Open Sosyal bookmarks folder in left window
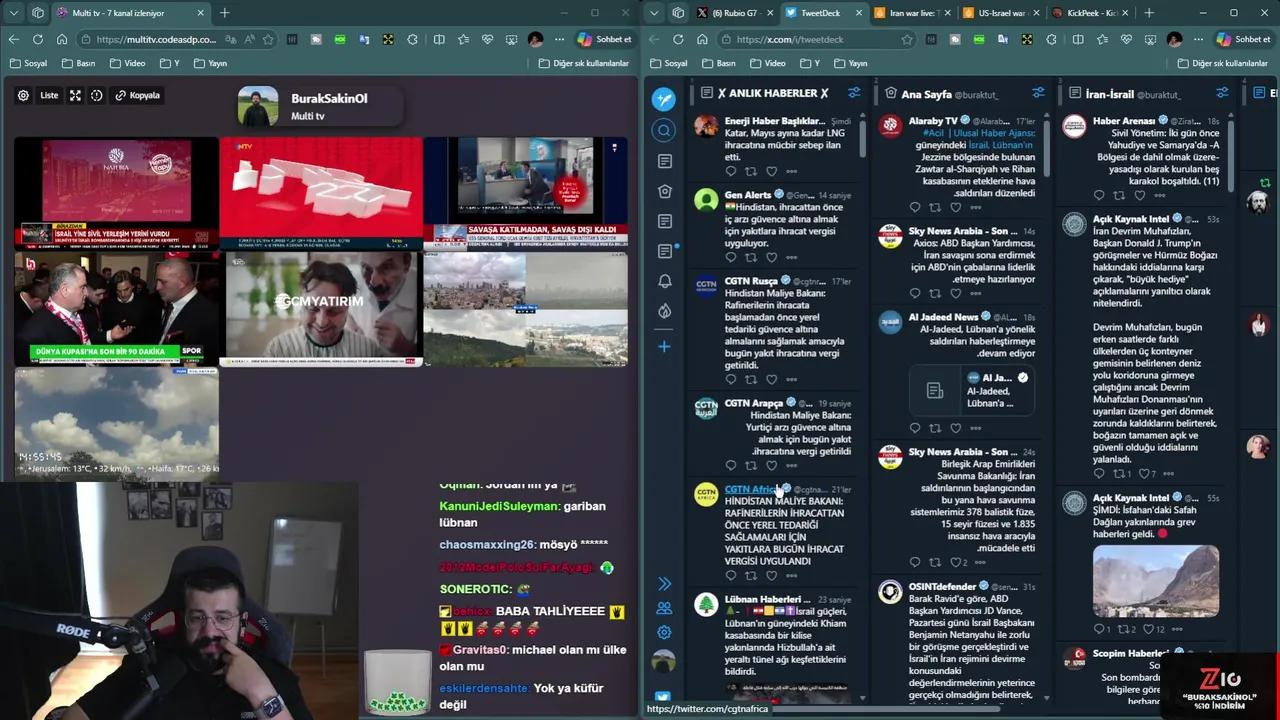Image resolution: width=1280 pixels, height=720 pixels. (x=28, y=63)
